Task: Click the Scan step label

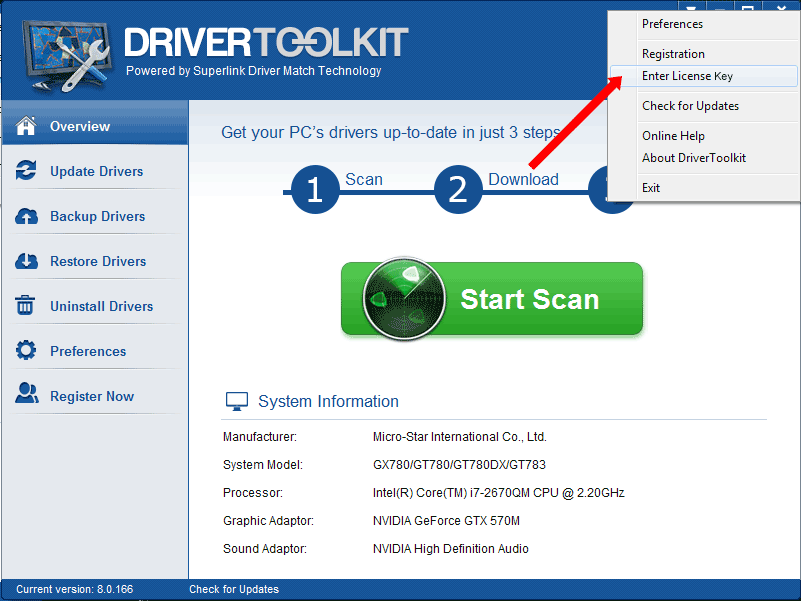Action: [x=364, y=179]
